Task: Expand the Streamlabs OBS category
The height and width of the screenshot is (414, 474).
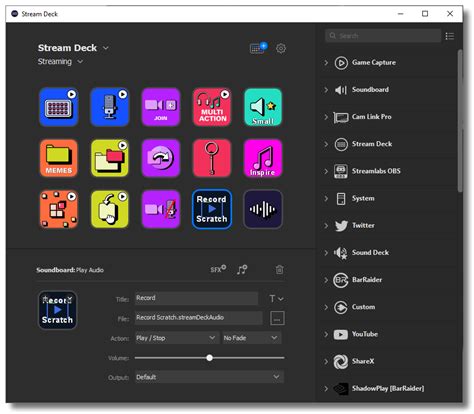Action: (326, 171)
